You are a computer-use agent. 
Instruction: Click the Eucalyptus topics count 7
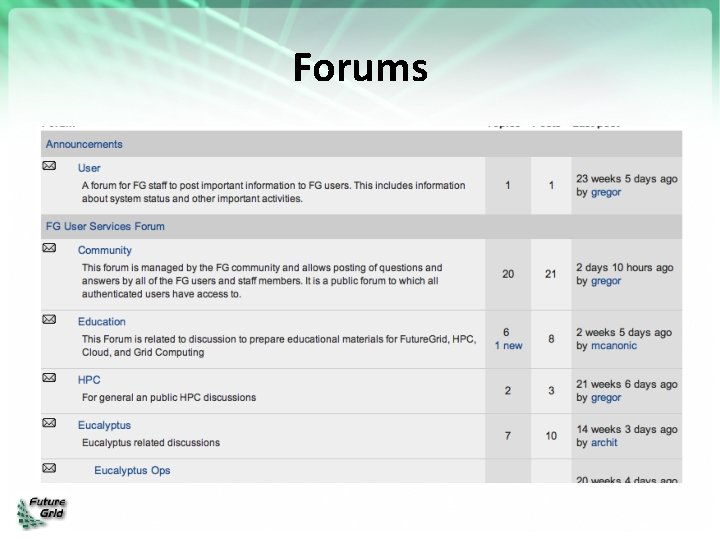(508, 436)
